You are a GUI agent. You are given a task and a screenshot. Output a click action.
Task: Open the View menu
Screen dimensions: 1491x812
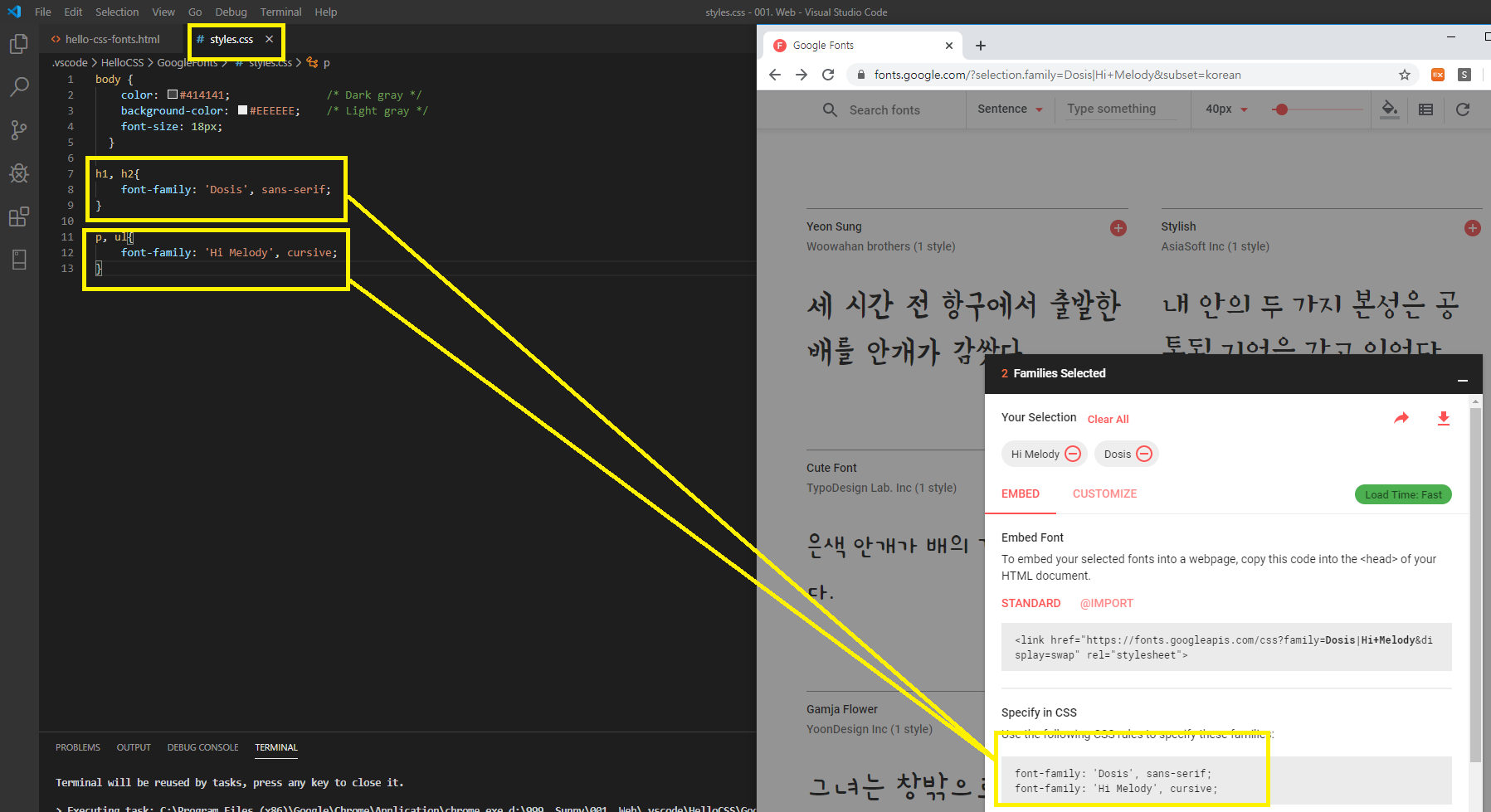tap(163, 12)
